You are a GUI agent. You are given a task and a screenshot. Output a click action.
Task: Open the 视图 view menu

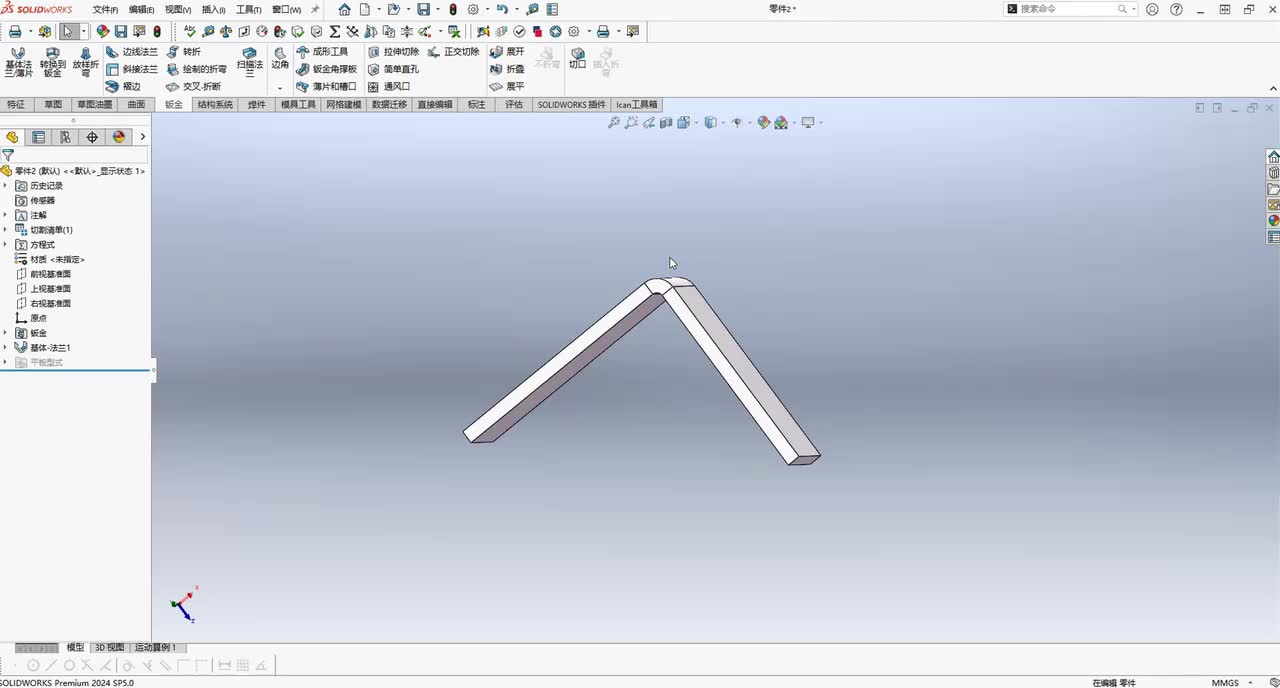pos(178,9)
